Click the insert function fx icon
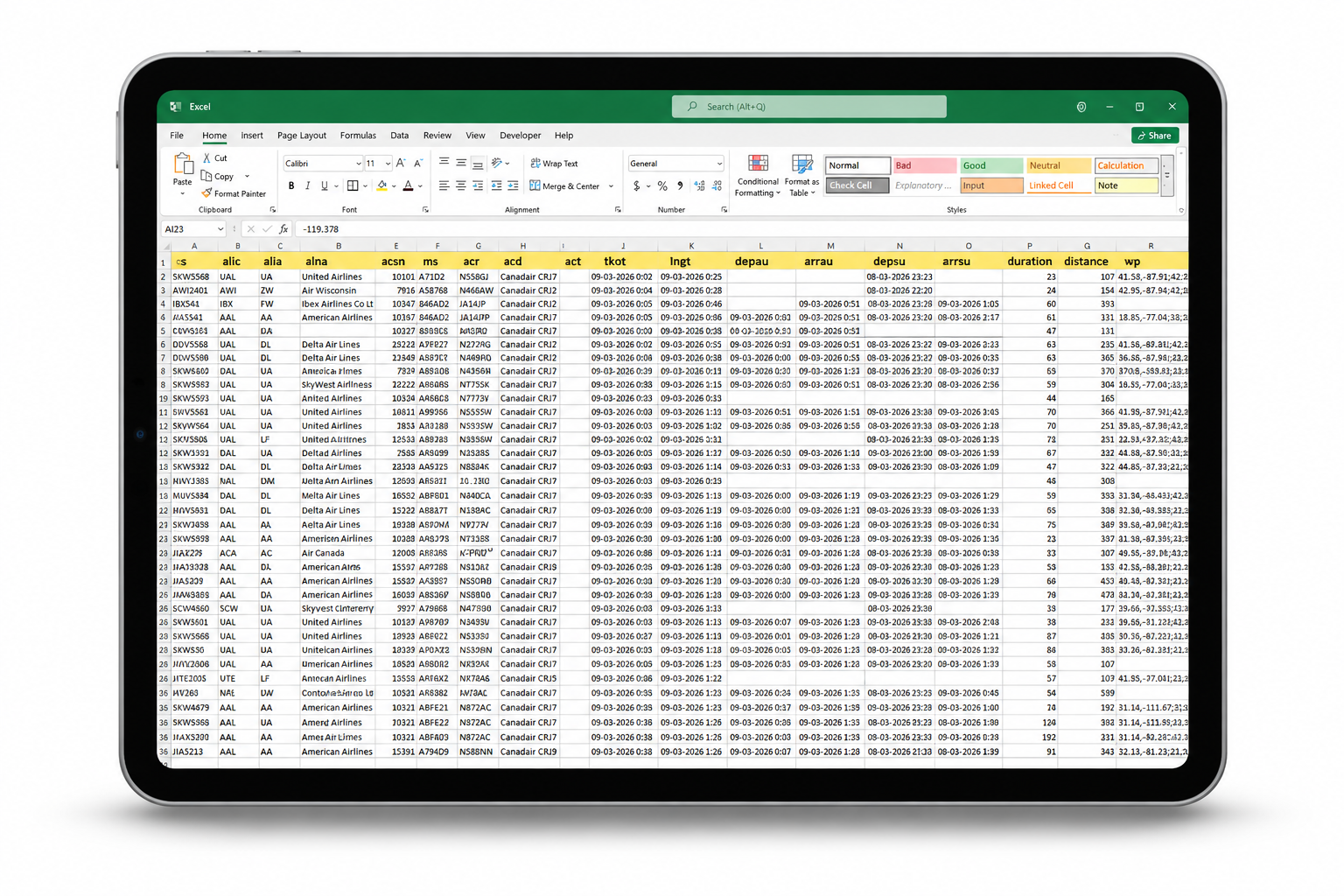The width and height of the screenshot is (1344, 896). pyautogui.click(x=283, y=229)
